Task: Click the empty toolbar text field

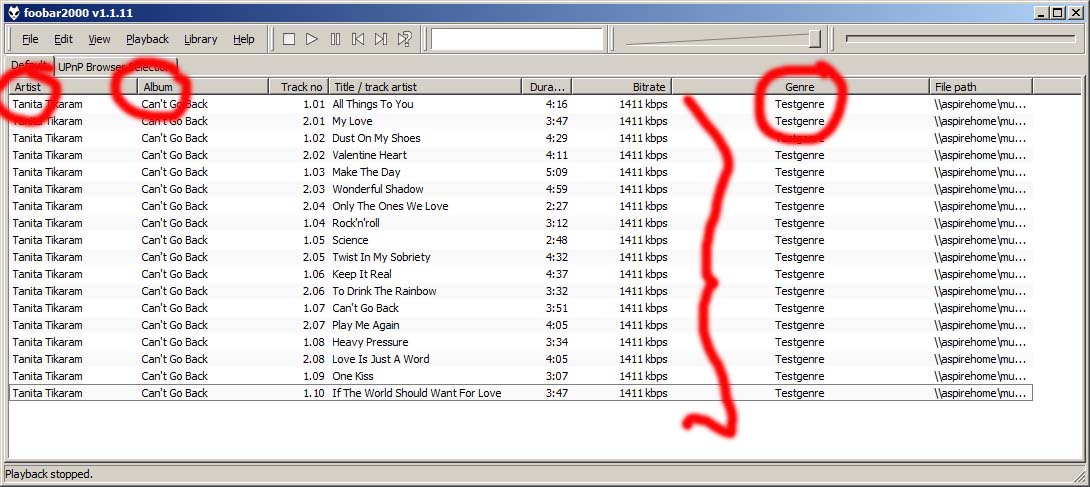Action: click(517, 39)
